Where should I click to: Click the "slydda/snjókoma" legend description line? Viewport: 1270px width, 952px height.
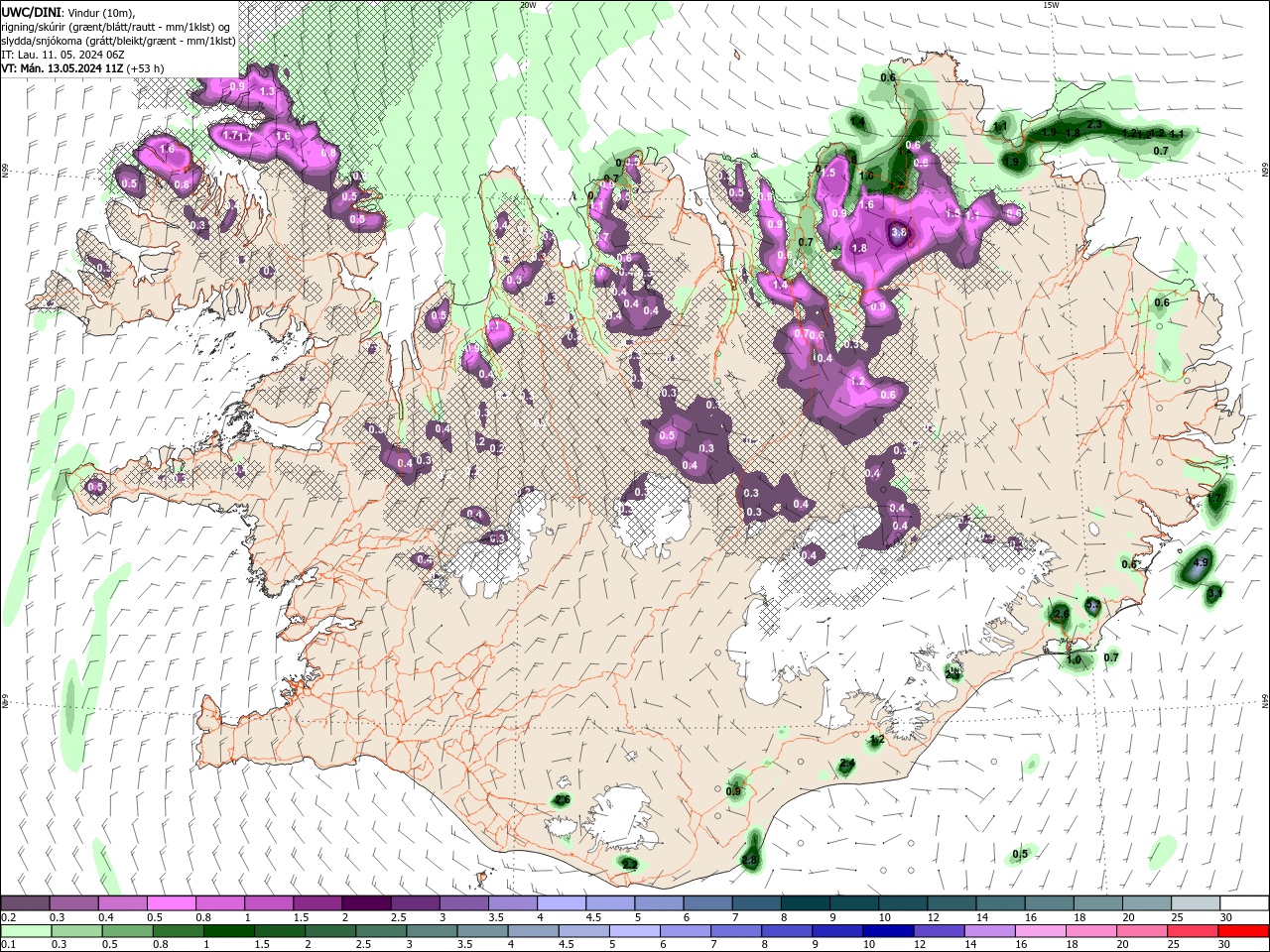pos(119,41)
